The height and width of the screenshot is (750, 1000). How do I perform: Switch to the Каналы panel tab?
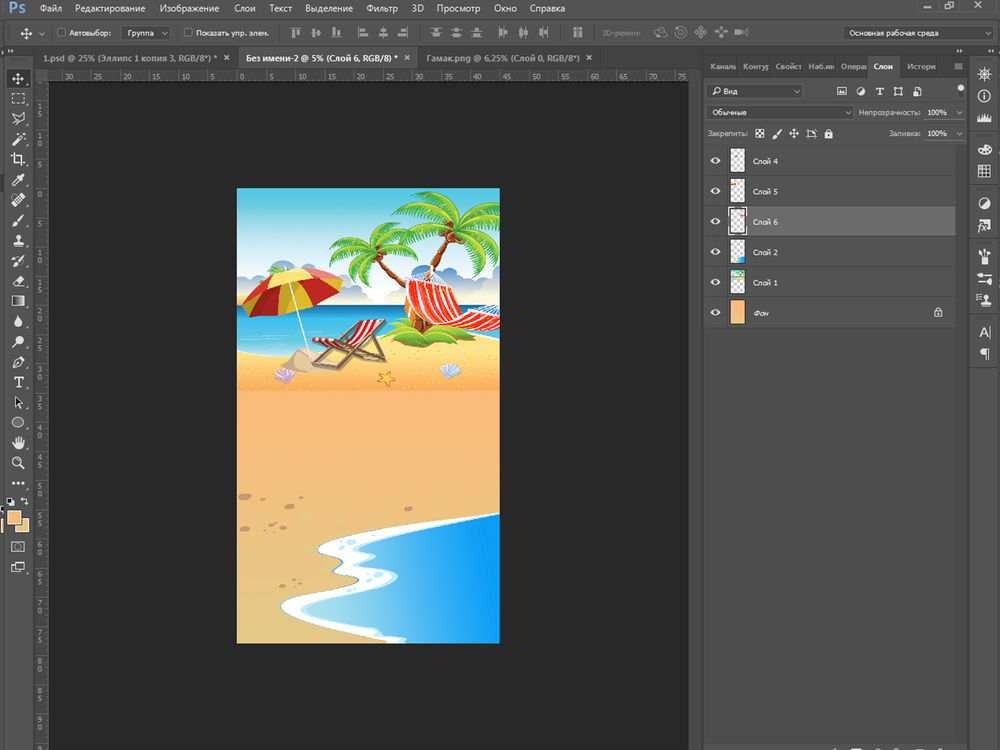click(723, 67)
